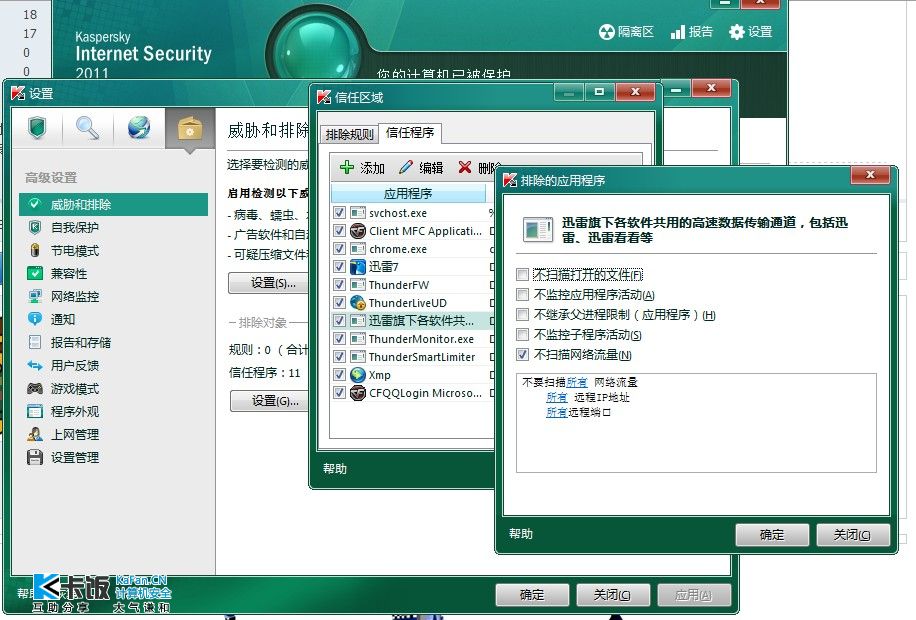916x620 pixels.
Task: Click the Client MFC Application icon
Action: point(358,231)
